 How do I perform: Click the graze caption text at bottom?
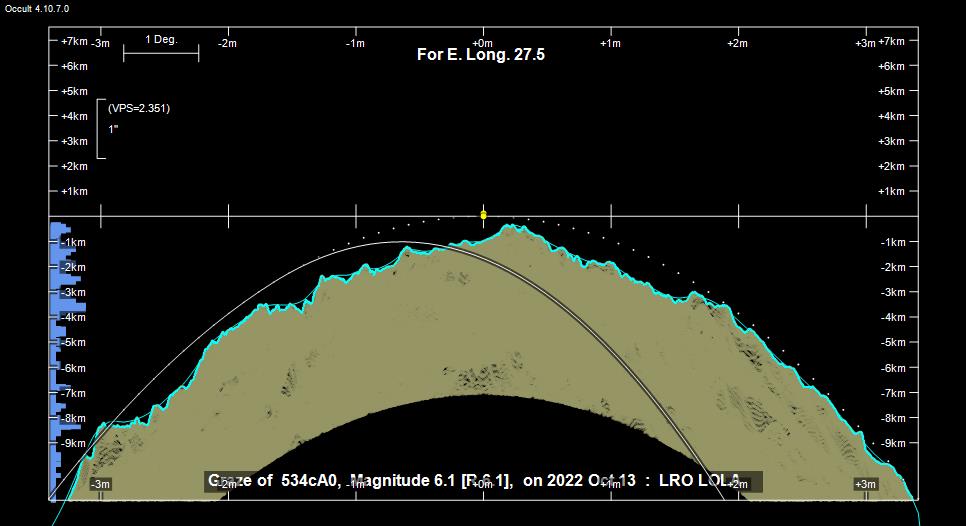483,481
